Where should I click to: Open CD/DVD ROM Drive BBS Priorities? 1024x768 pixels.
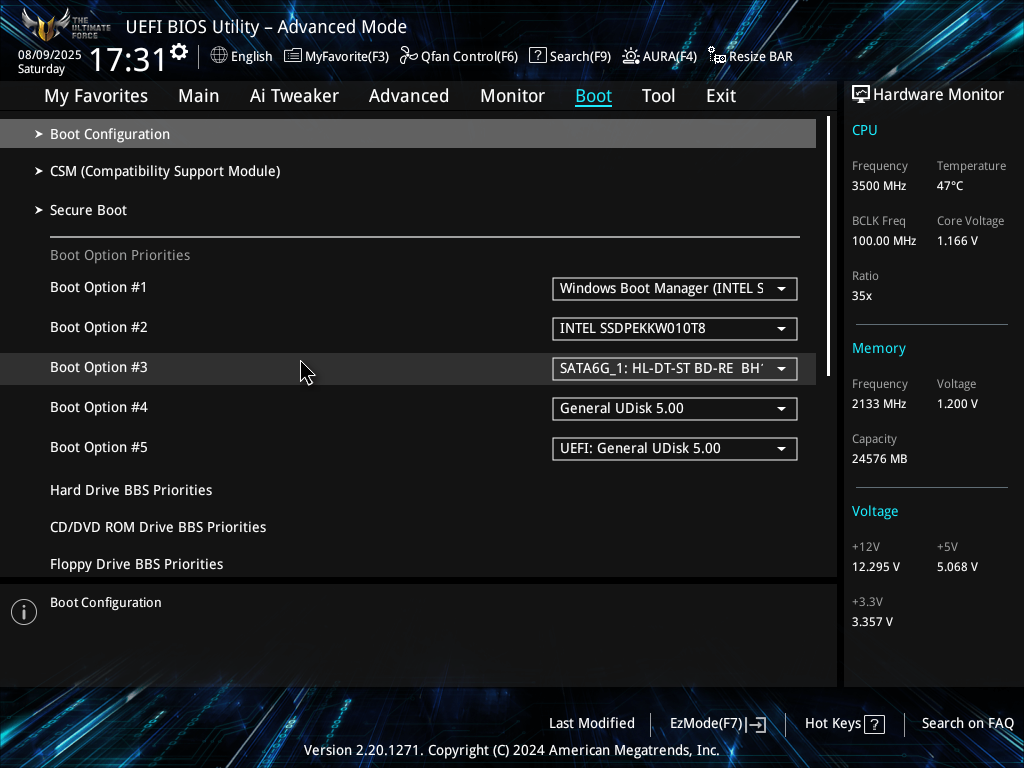pyautogui.click(x=158, y=527)
